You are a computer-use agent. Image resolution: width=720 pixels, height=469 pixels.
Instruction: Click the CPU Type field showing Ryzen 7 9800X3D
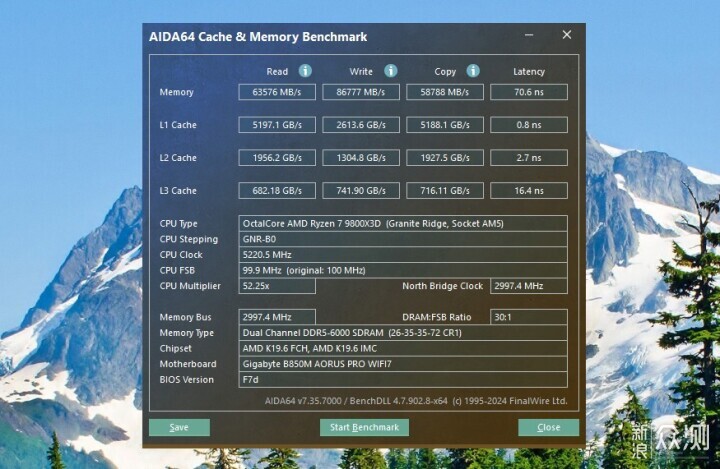tap(403, 223)
